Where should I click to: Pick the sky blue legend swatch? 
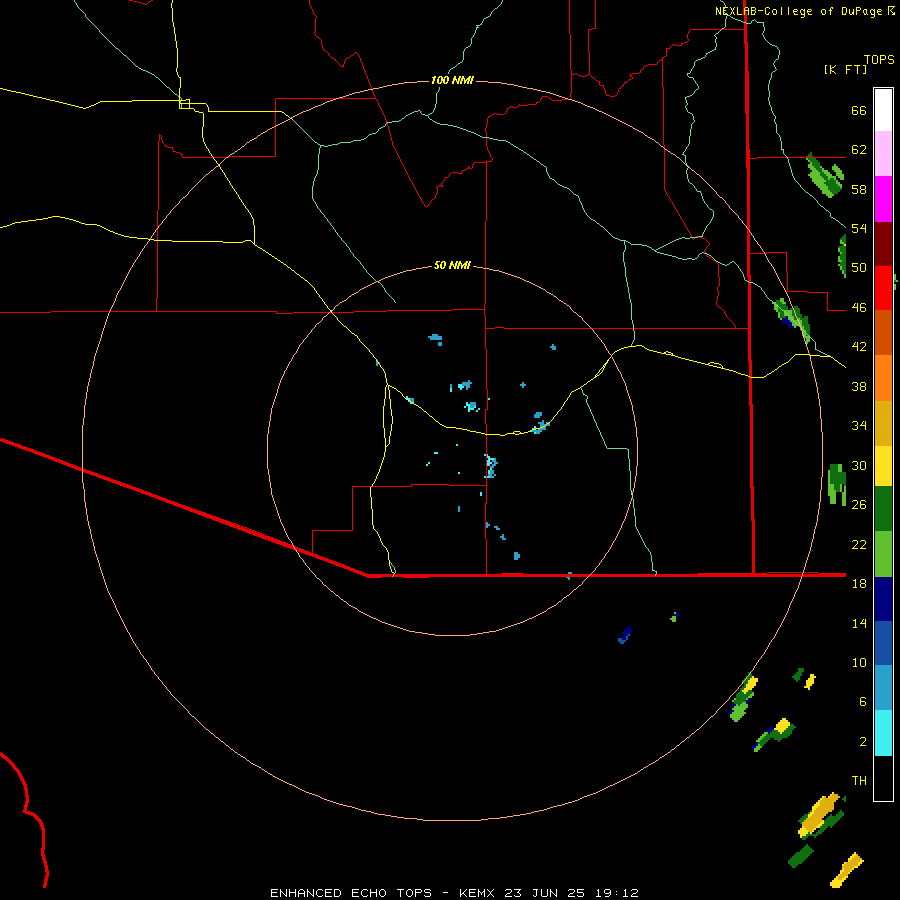point(883,688)
